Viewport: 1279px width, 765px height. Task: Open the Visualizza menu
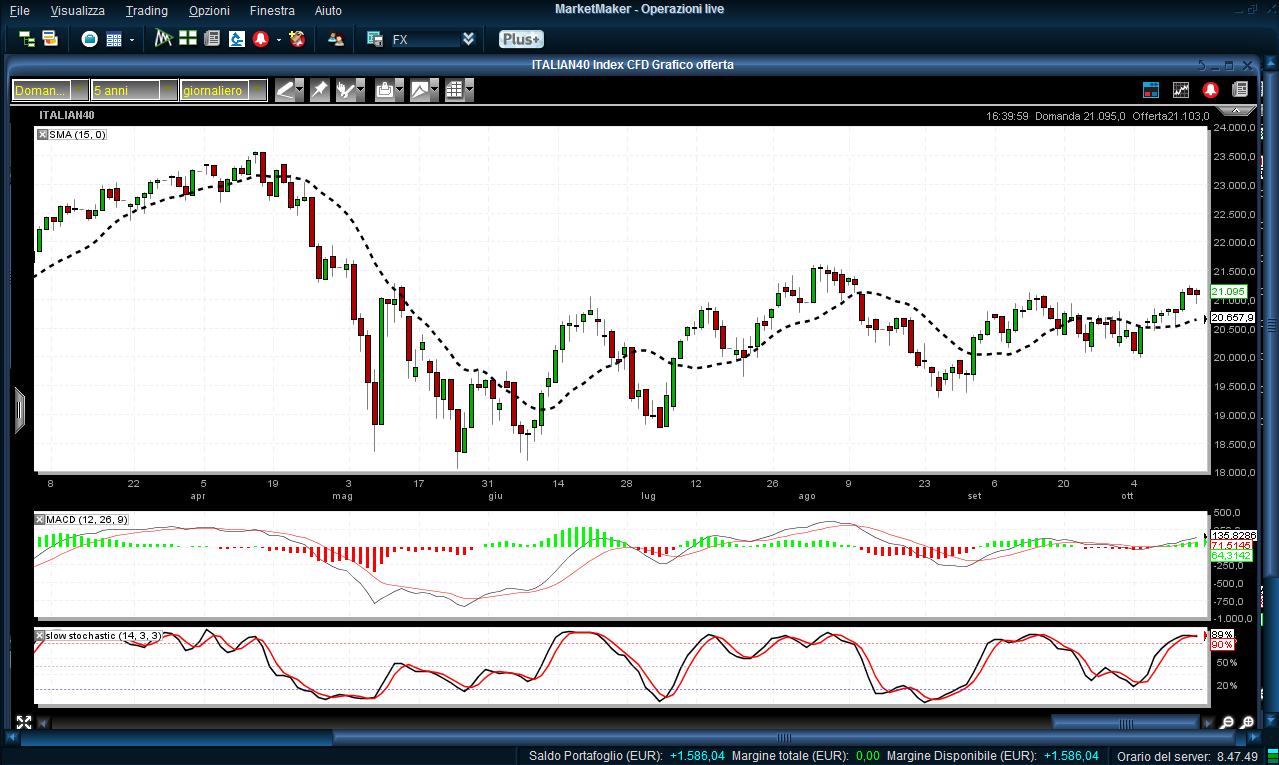pyautogui.click(x=77, y=11)
